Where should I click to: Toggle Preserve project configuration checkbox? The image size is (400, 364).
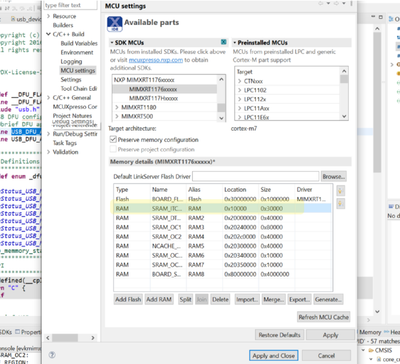[113, 149]
